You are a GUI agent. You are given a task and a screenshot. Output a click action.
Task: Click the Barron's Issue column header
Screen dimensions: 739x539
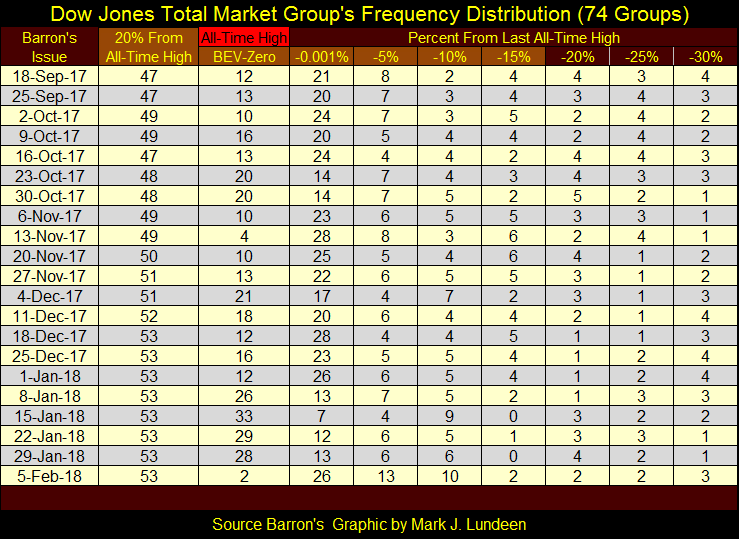point(49,47)
